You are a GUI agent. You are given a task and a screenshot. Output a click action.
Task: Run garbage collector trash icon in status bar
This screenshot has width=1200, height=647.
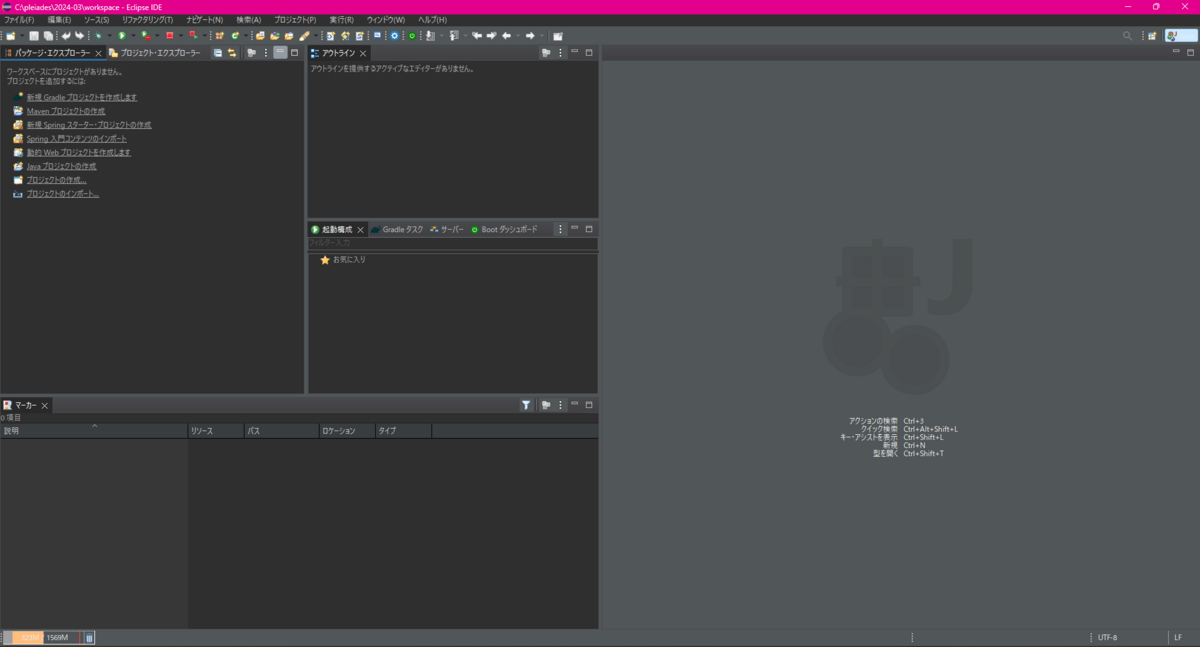click(89, 638)
